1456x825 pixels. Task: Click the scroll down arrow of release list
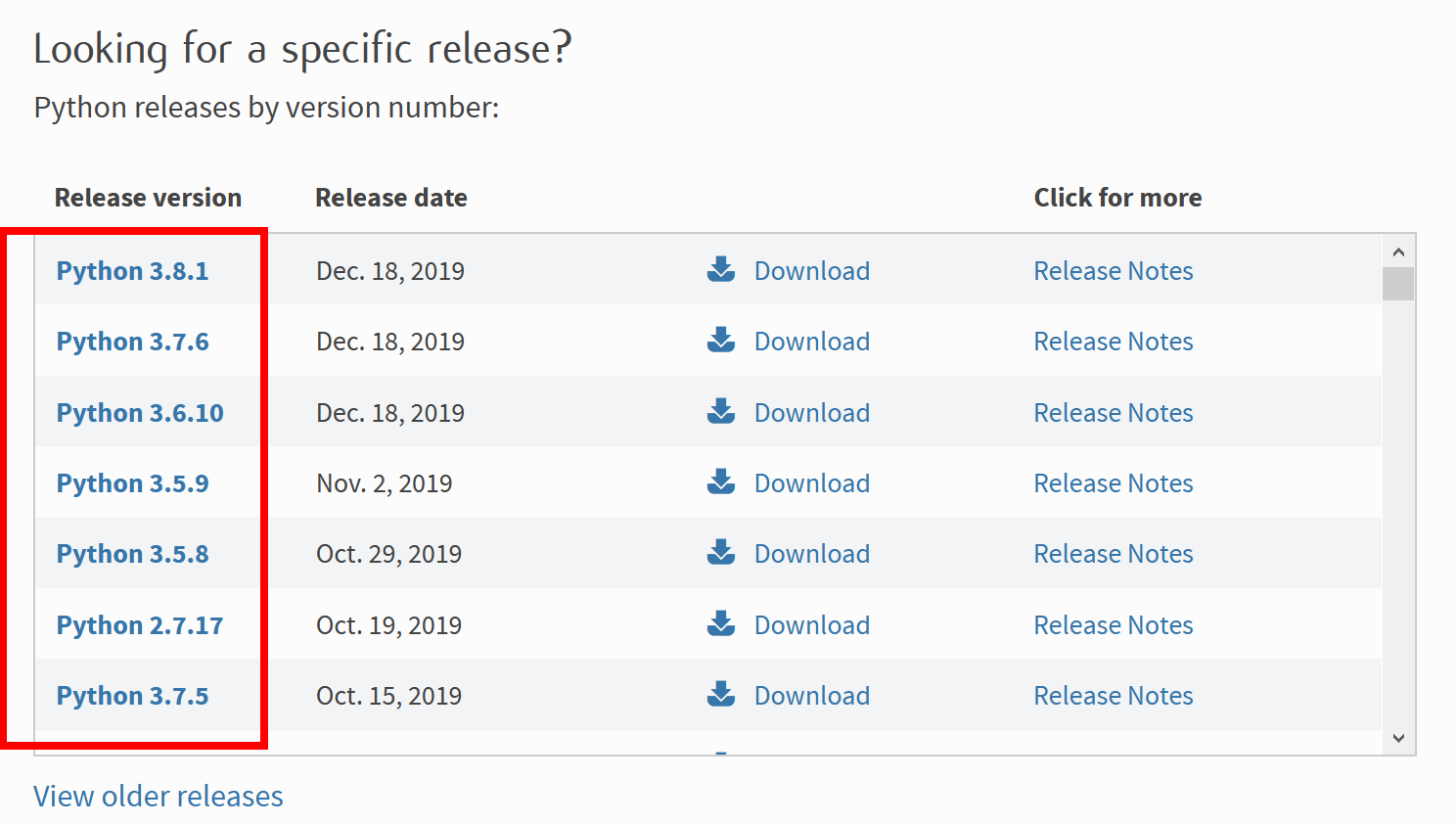coord(1398,738)
